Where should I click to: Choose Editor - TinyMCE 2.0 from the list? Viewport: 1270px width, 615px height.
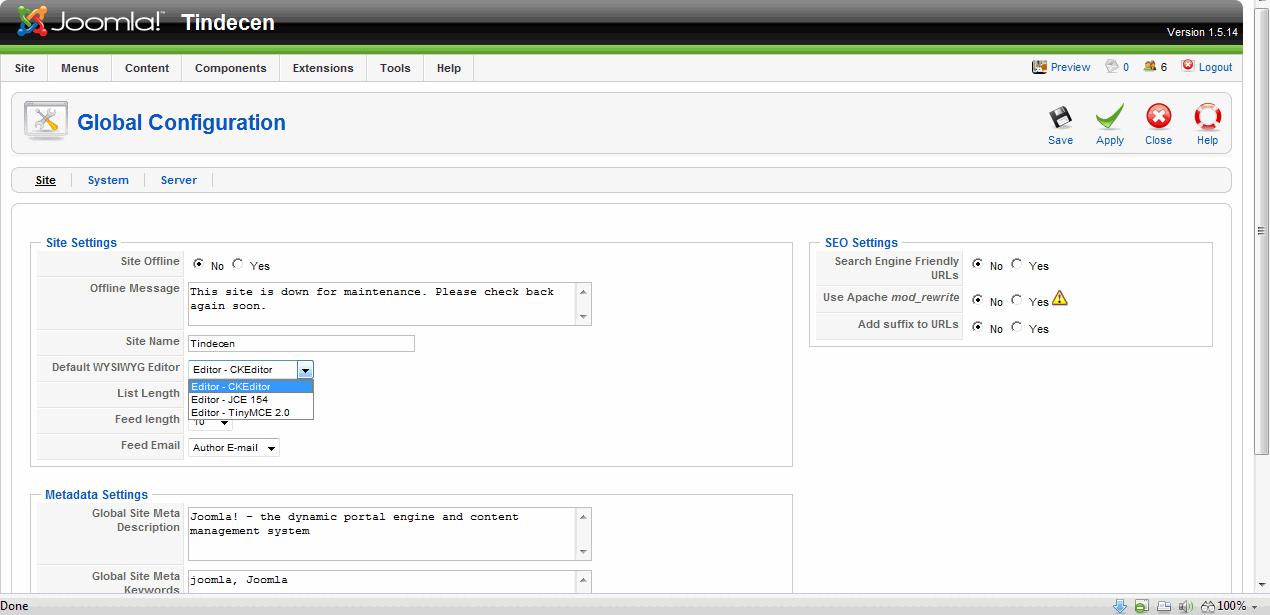coord(251,412)
